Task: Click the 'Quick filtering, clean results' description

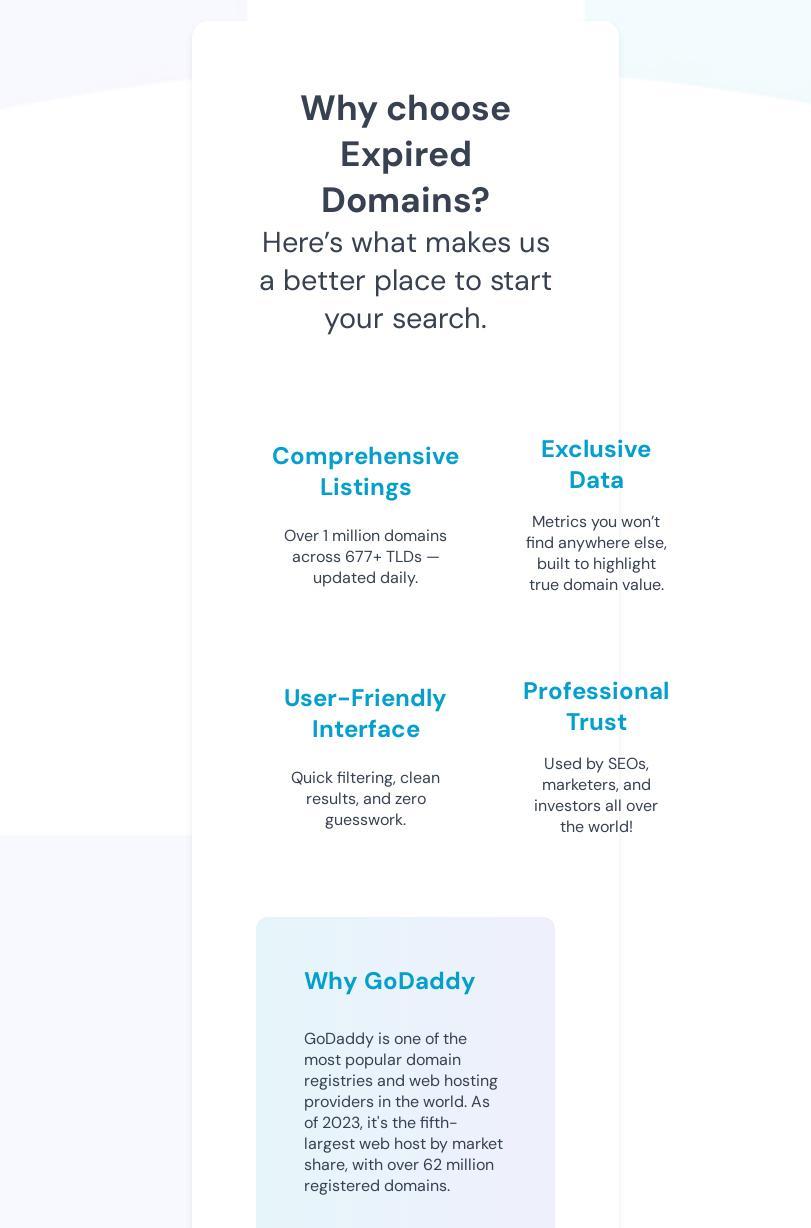Action: click(x=365, y=799)
